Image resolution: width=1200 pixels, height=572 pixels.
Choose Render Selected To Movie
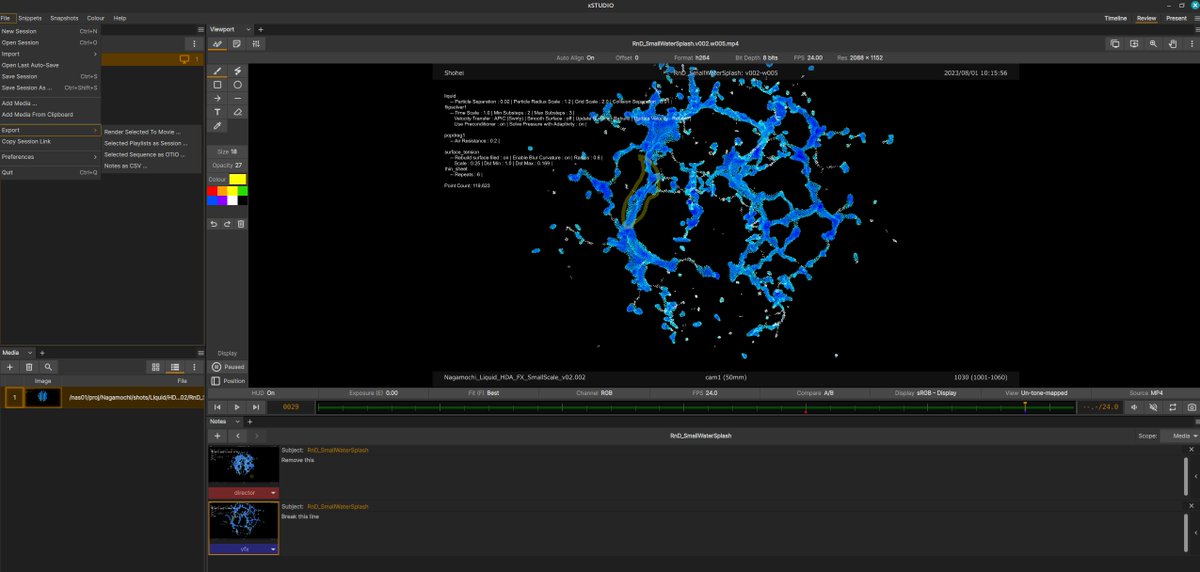pyautogui.click(x=142, y=131)
